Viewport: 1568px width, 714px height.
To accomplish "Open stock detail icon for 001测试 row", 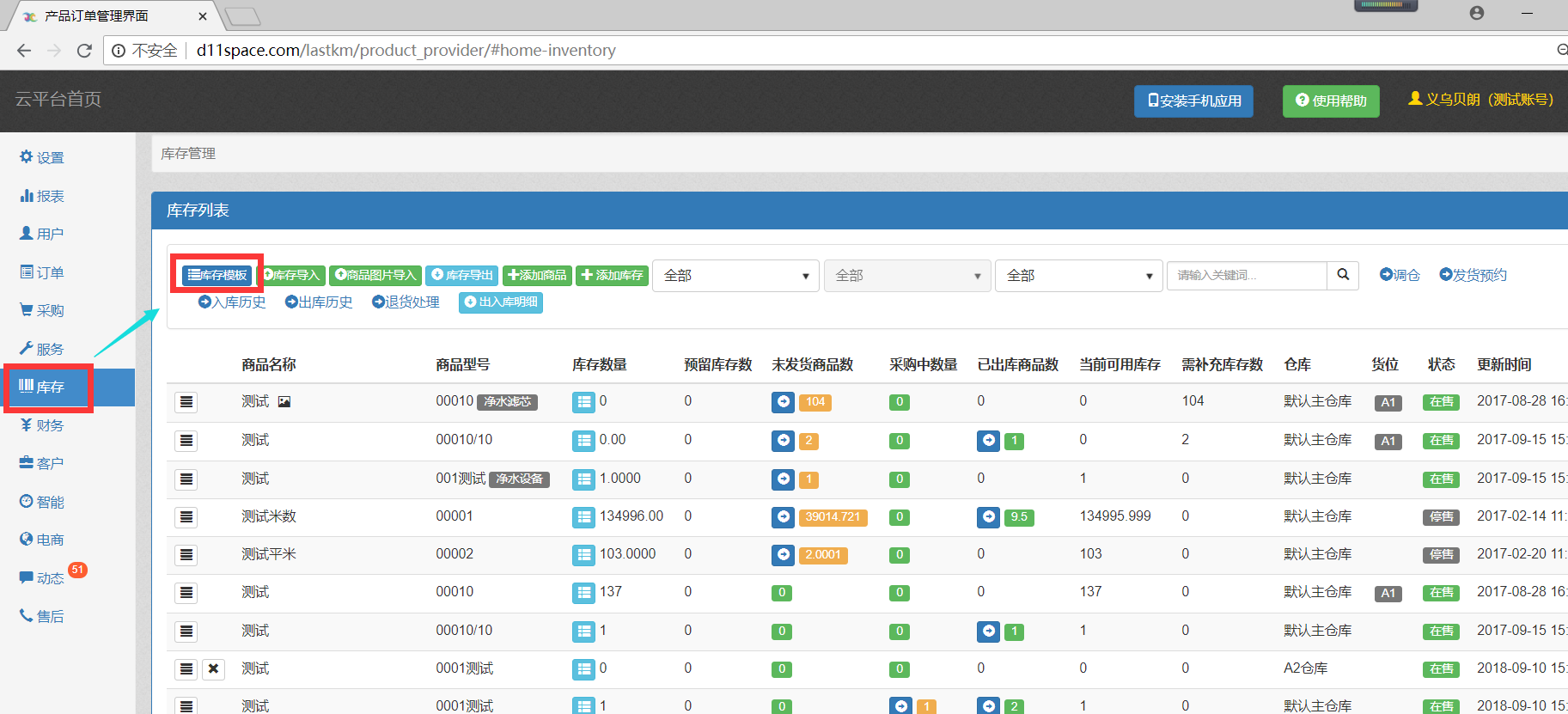I will pos(584,479).
